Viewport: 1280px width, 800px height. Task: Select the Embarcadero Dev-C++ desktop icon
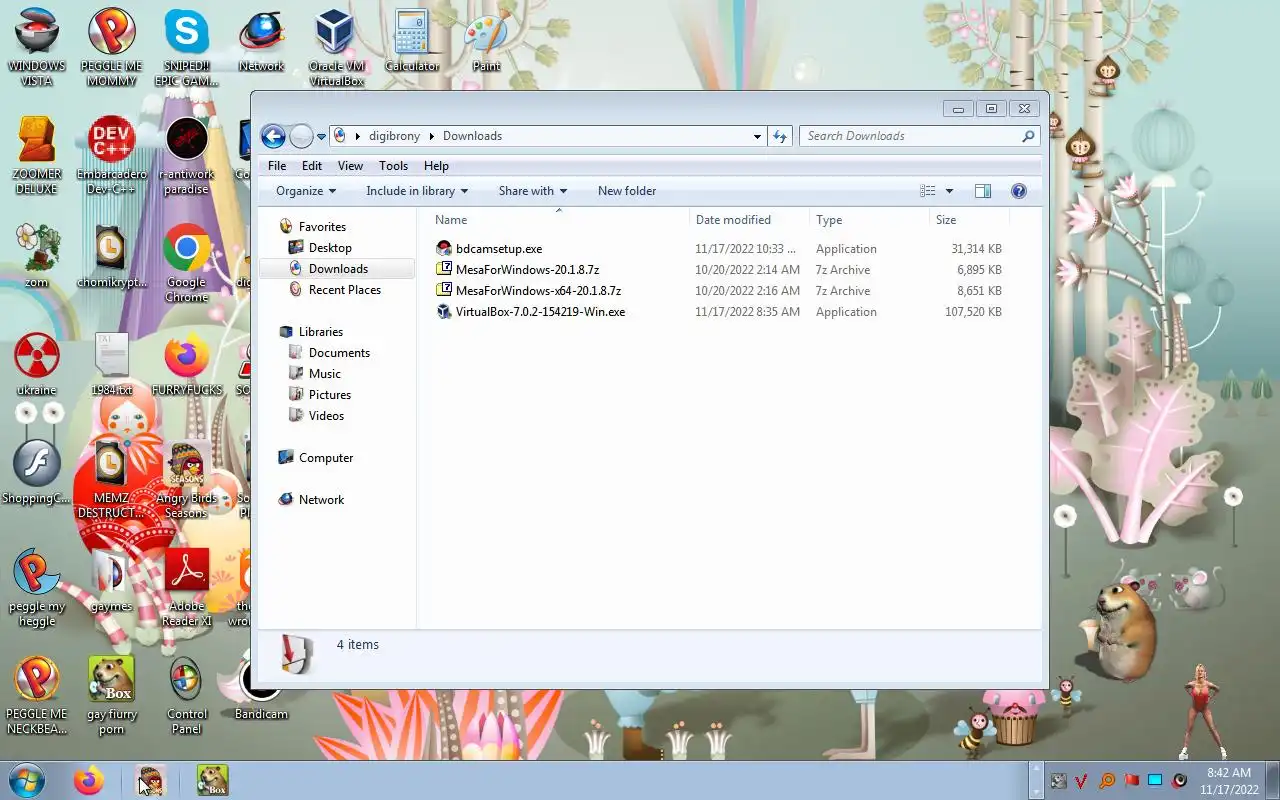(x=111, y=156)
